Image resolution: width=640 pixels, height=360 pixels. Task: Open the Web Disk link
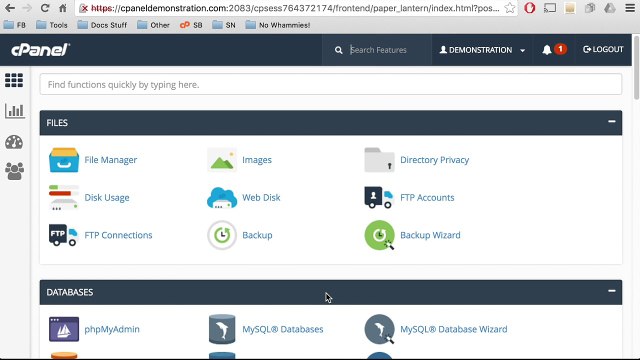click(x=261, y=198)
